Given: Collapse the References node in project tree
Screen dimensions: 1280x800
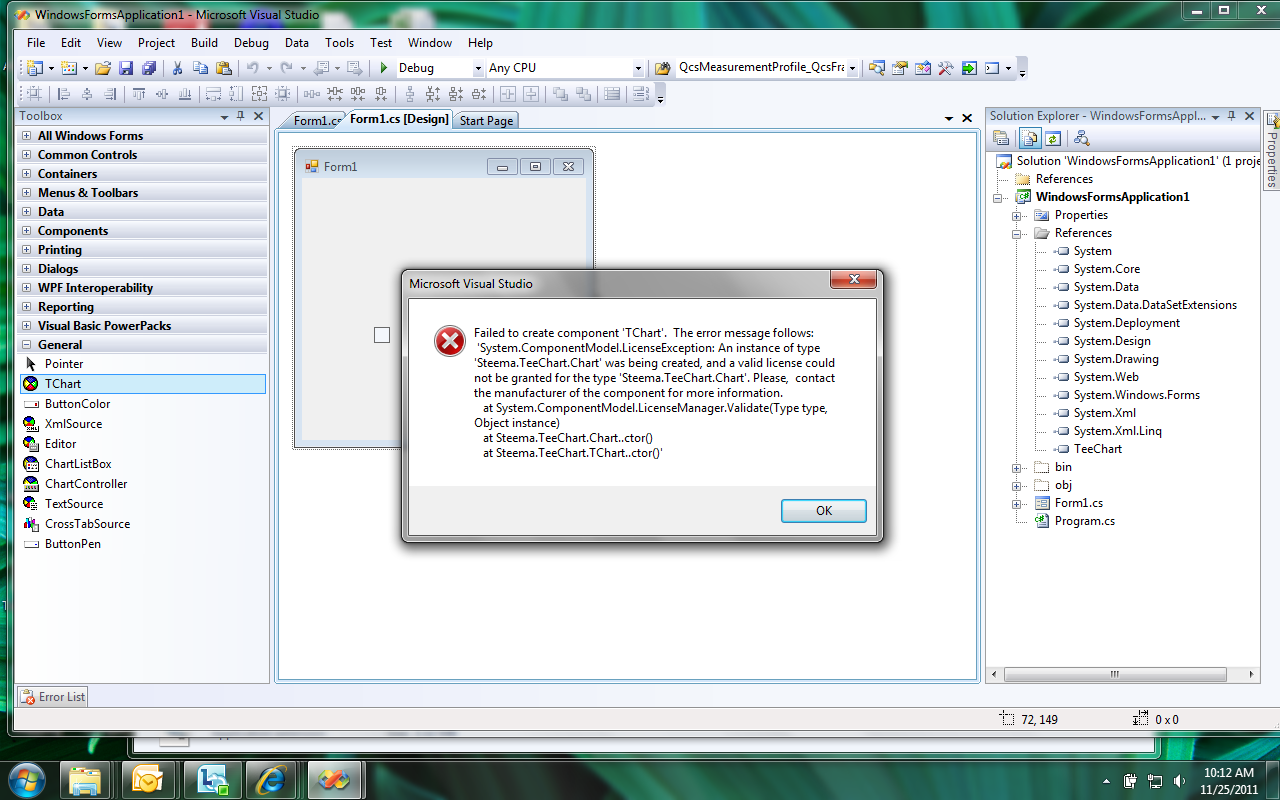Looking at the screenshot, I should click(x=1016, y=233).
